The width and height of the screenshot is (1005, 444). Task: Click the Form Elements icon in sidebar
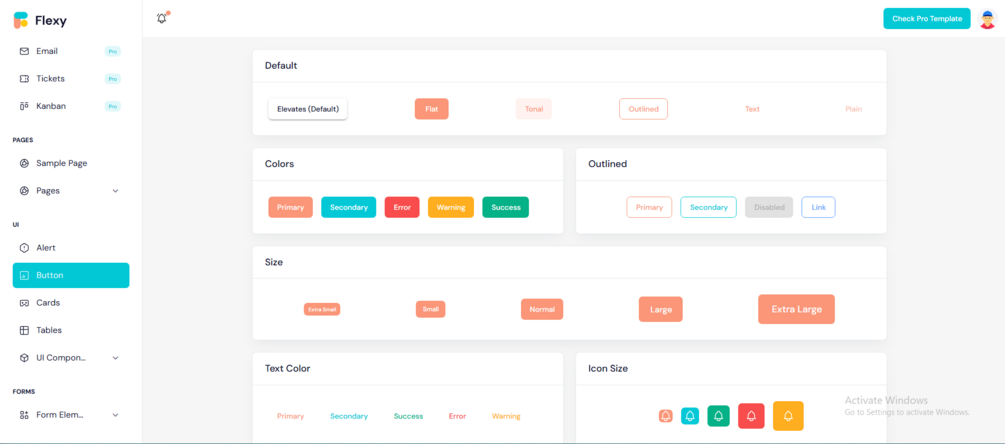[x=24, y=415]
